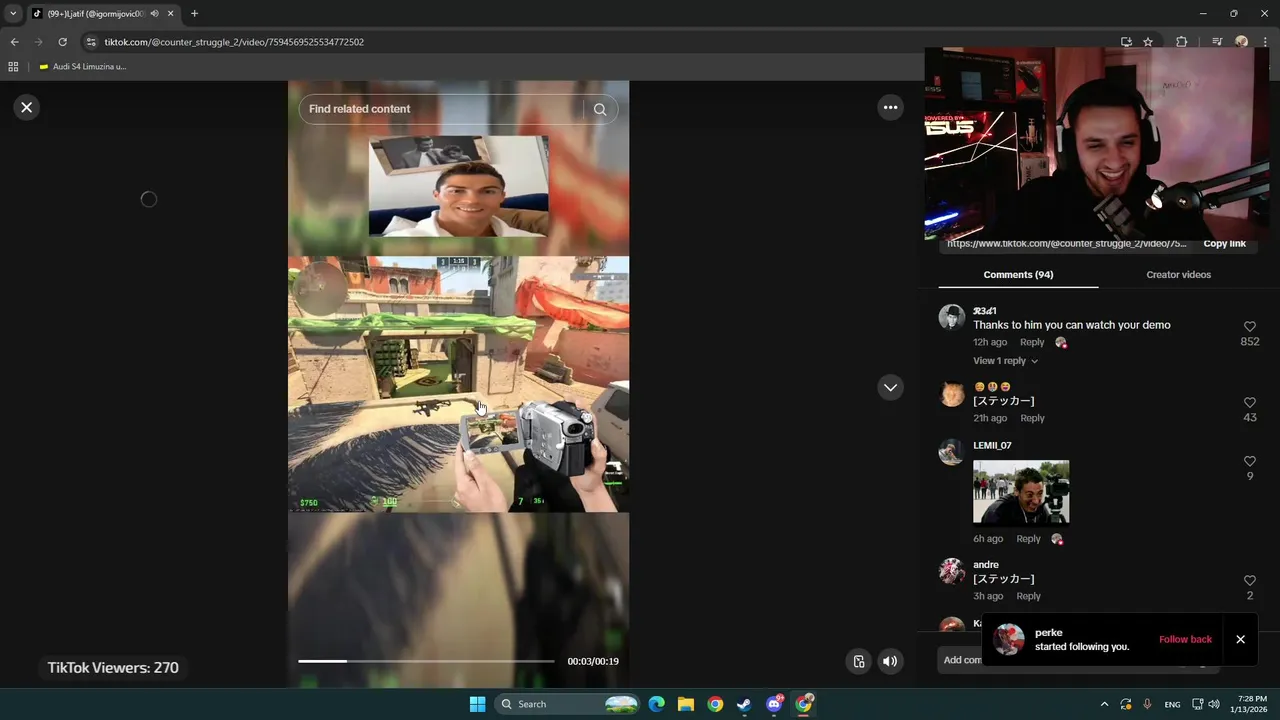Screen dimensions: 1280x720
Task: Open a new browser tab
Action: (194, 14)
